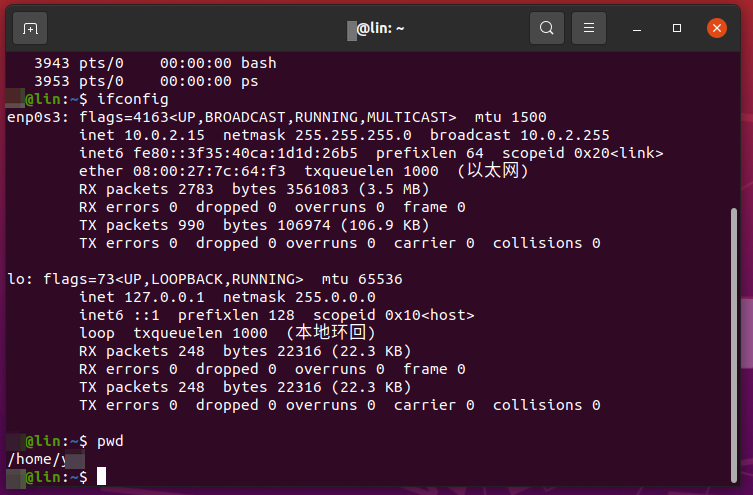Click the MAC address 08:00:27:7c:64:f3
The image size is (753, 495).
pos(209,171)
